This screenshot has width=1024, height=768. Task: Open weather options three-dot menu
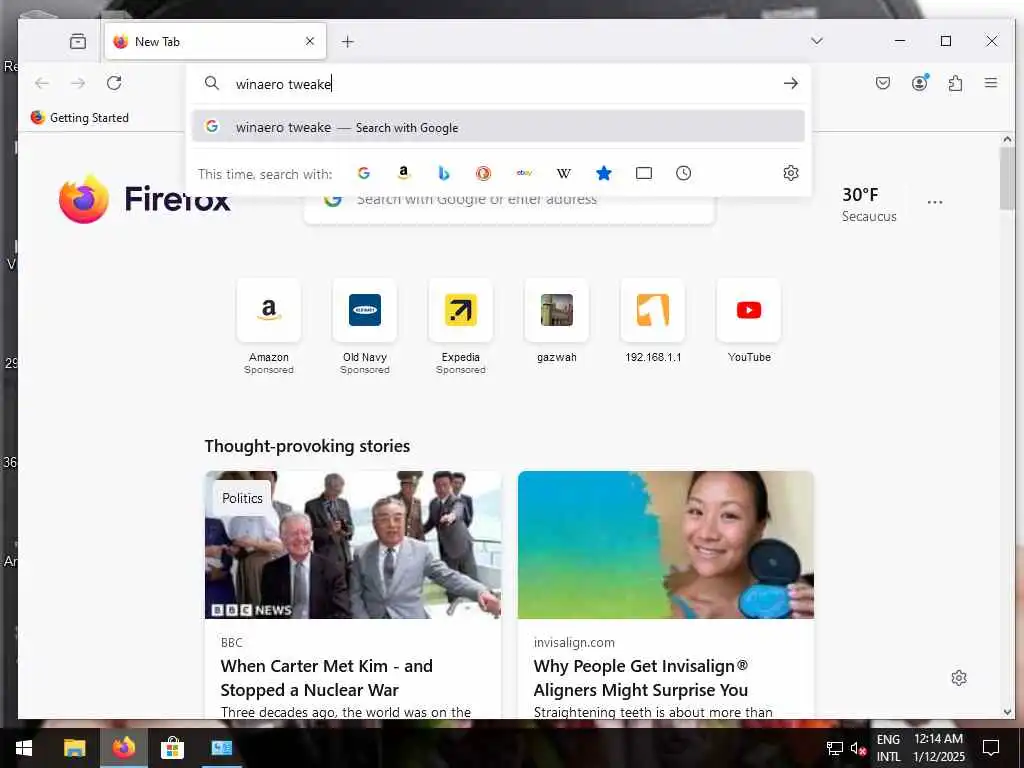[x=935, y=202]
